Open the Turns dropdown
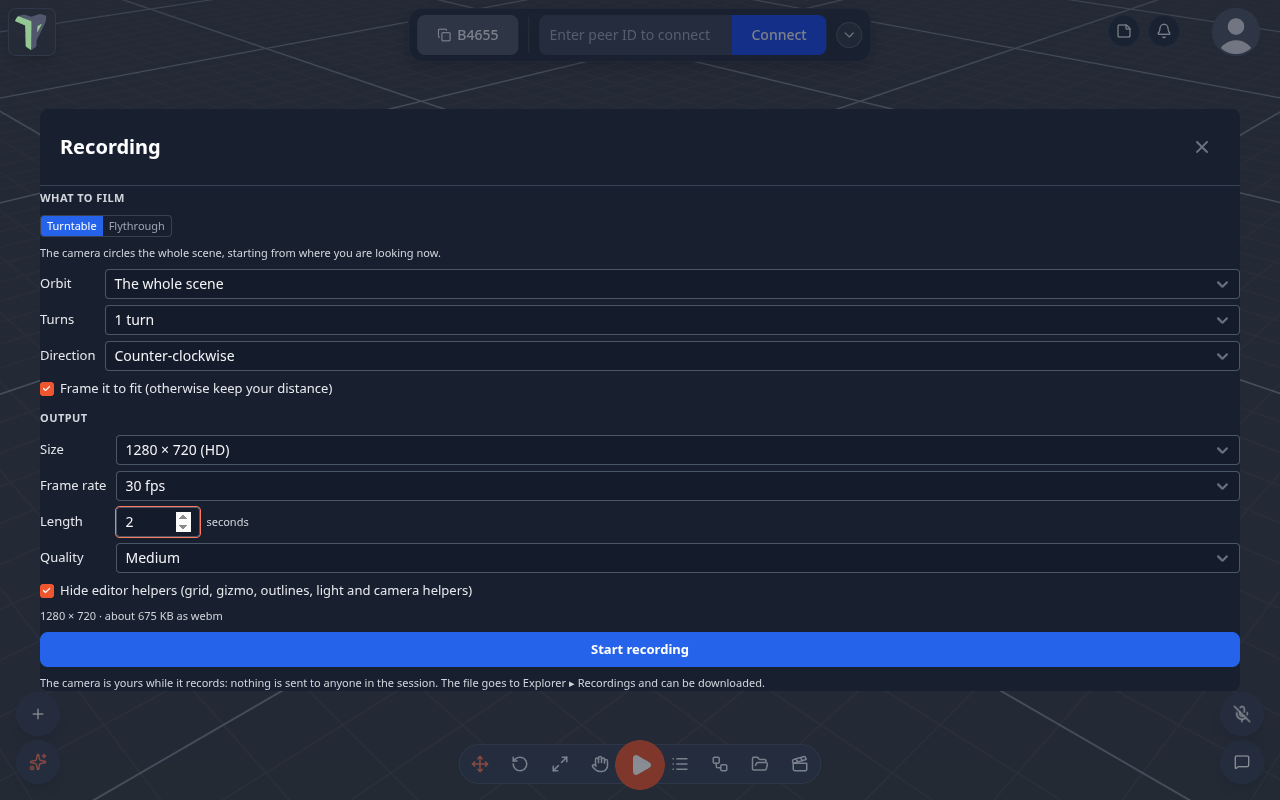 click(x=672, y=320)
